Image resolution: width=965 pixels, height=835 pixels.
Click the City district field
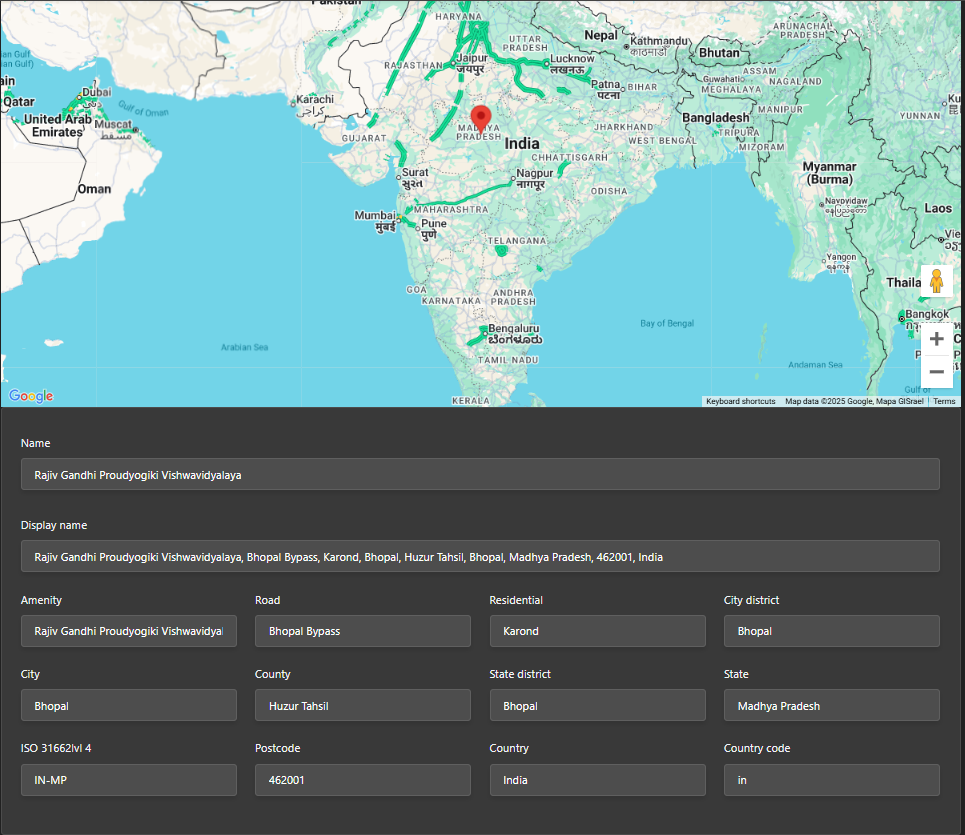(x=831, y=631)
